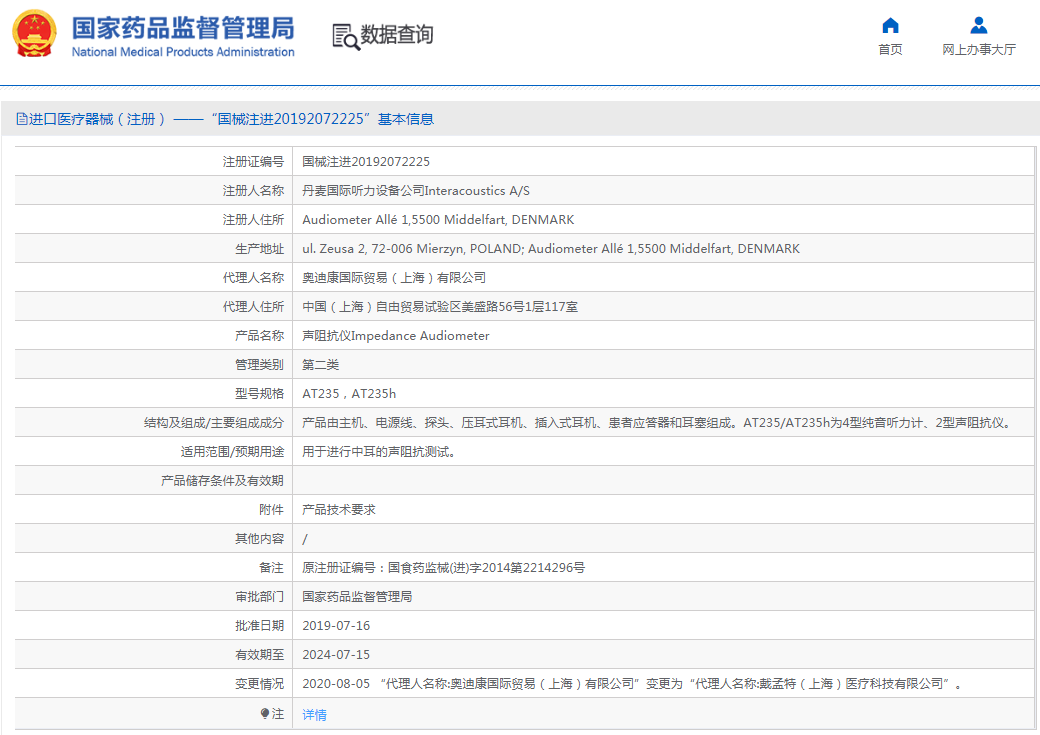Select model value AT235，AT235h

pyautogui.click(x=349, y=394)
